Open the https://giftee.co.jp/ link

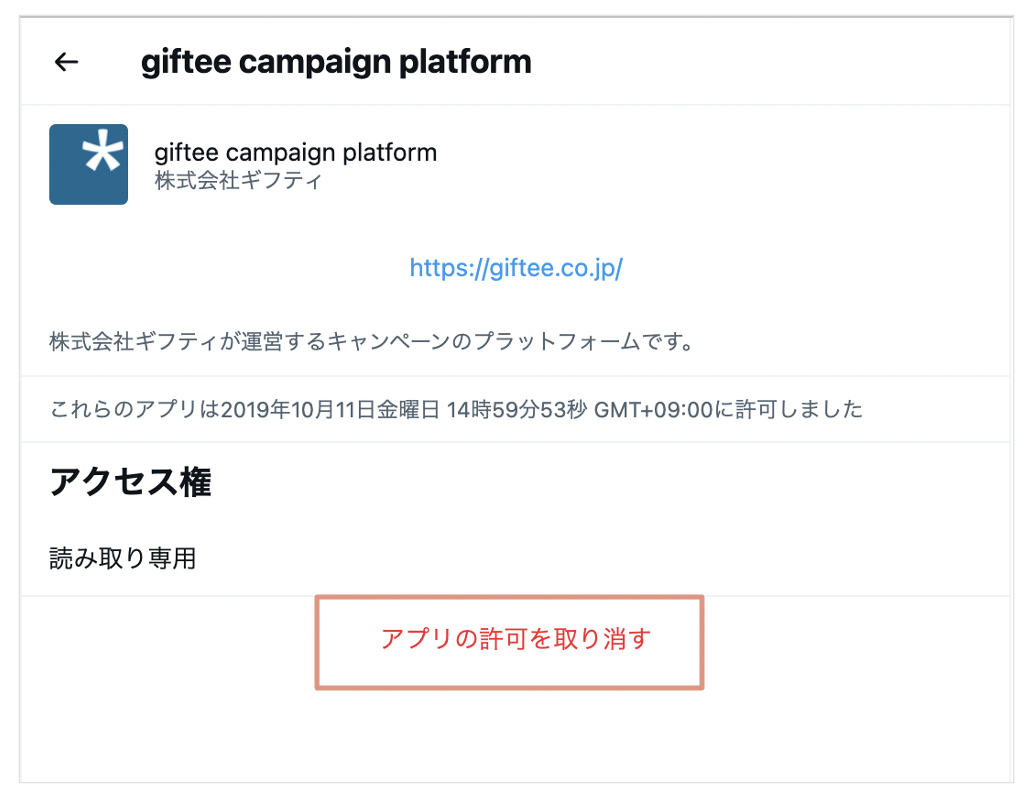click(516, 268)
